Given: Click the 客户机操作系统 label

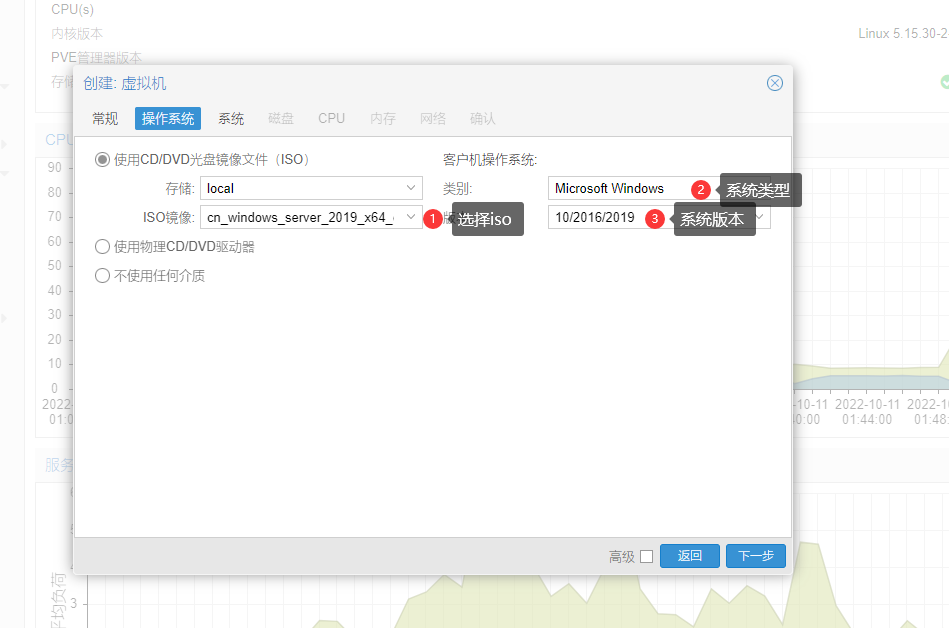Looking at the screenshot, I should tap(490, 160).
